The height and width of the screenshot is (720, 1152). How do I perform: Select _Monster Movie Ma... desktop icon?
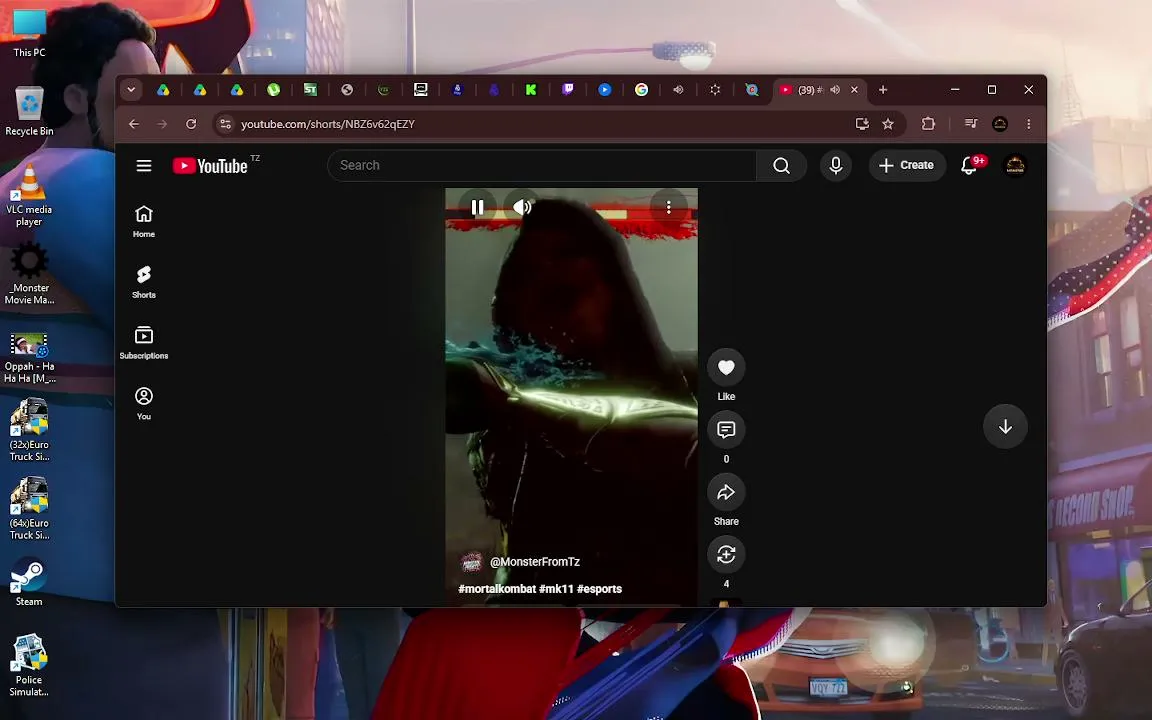[29, 274]
